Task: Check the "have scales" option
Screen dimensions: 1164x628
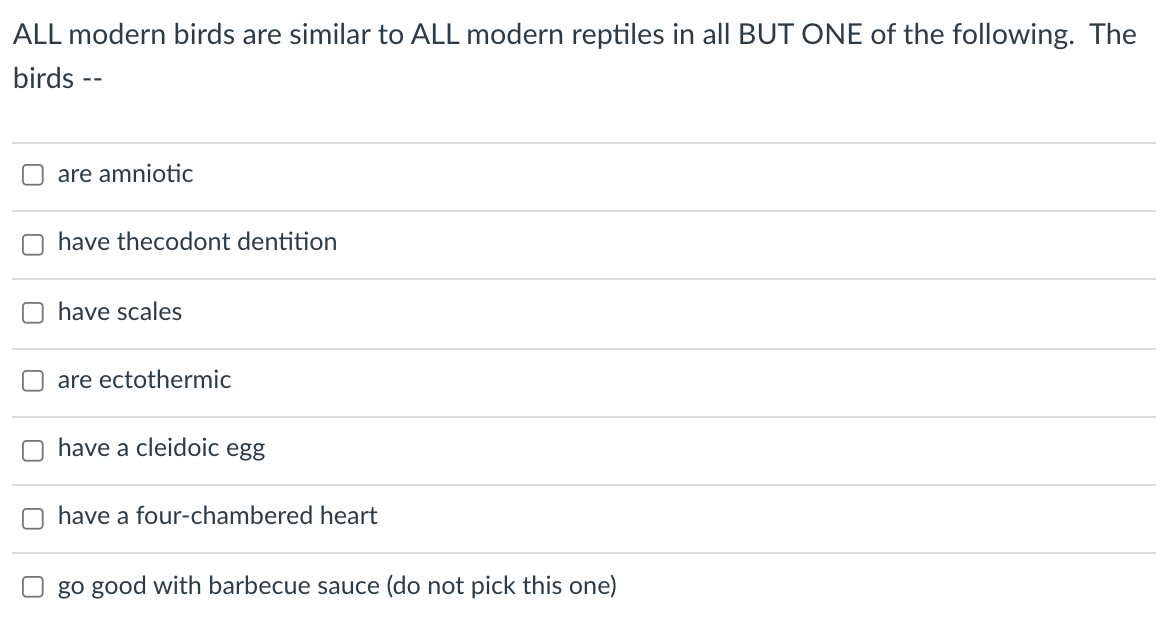Action: coord(32,312)
